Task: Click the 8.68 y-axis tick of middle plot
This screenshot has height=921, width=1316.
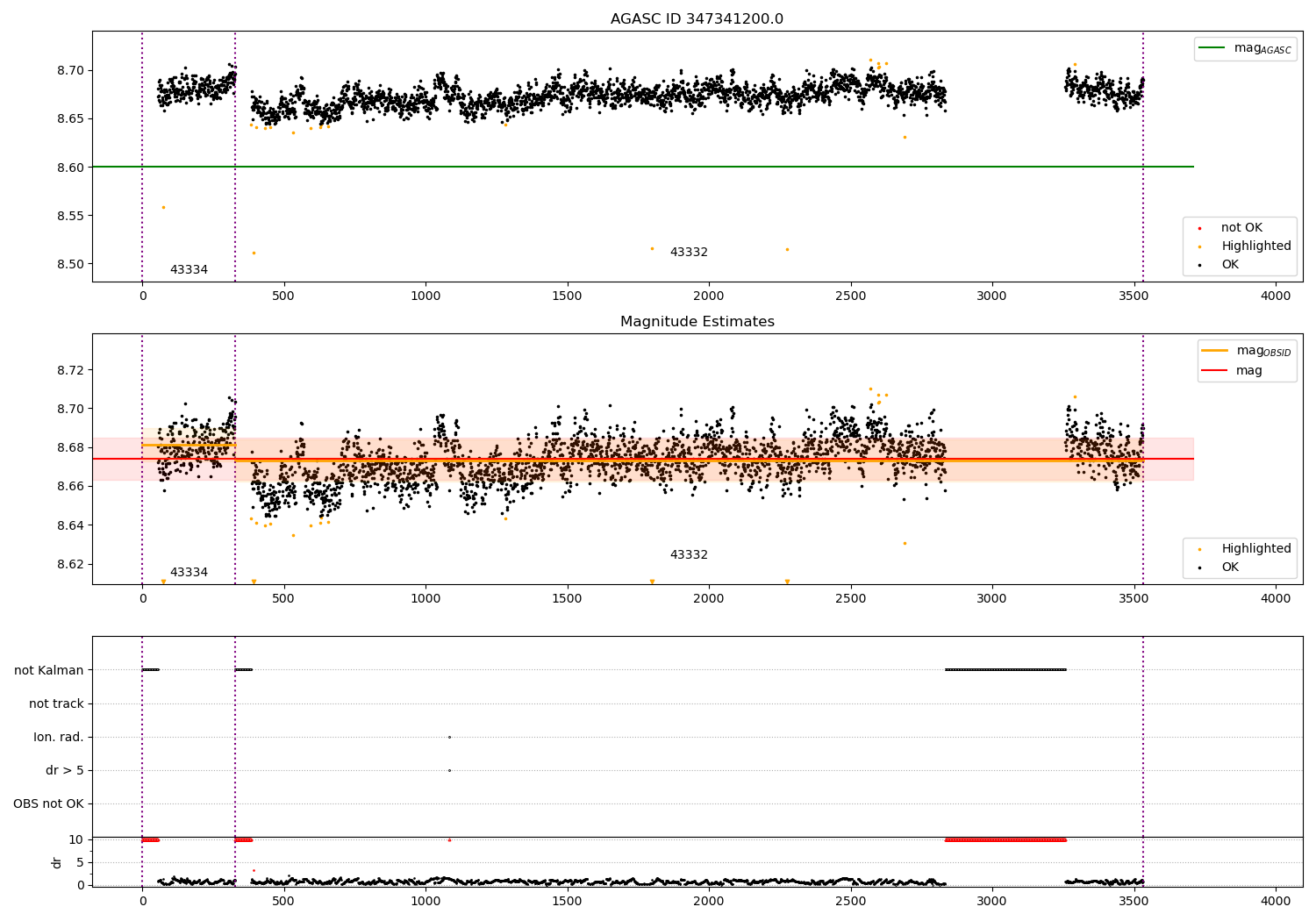Action: [x=70, y=447]
